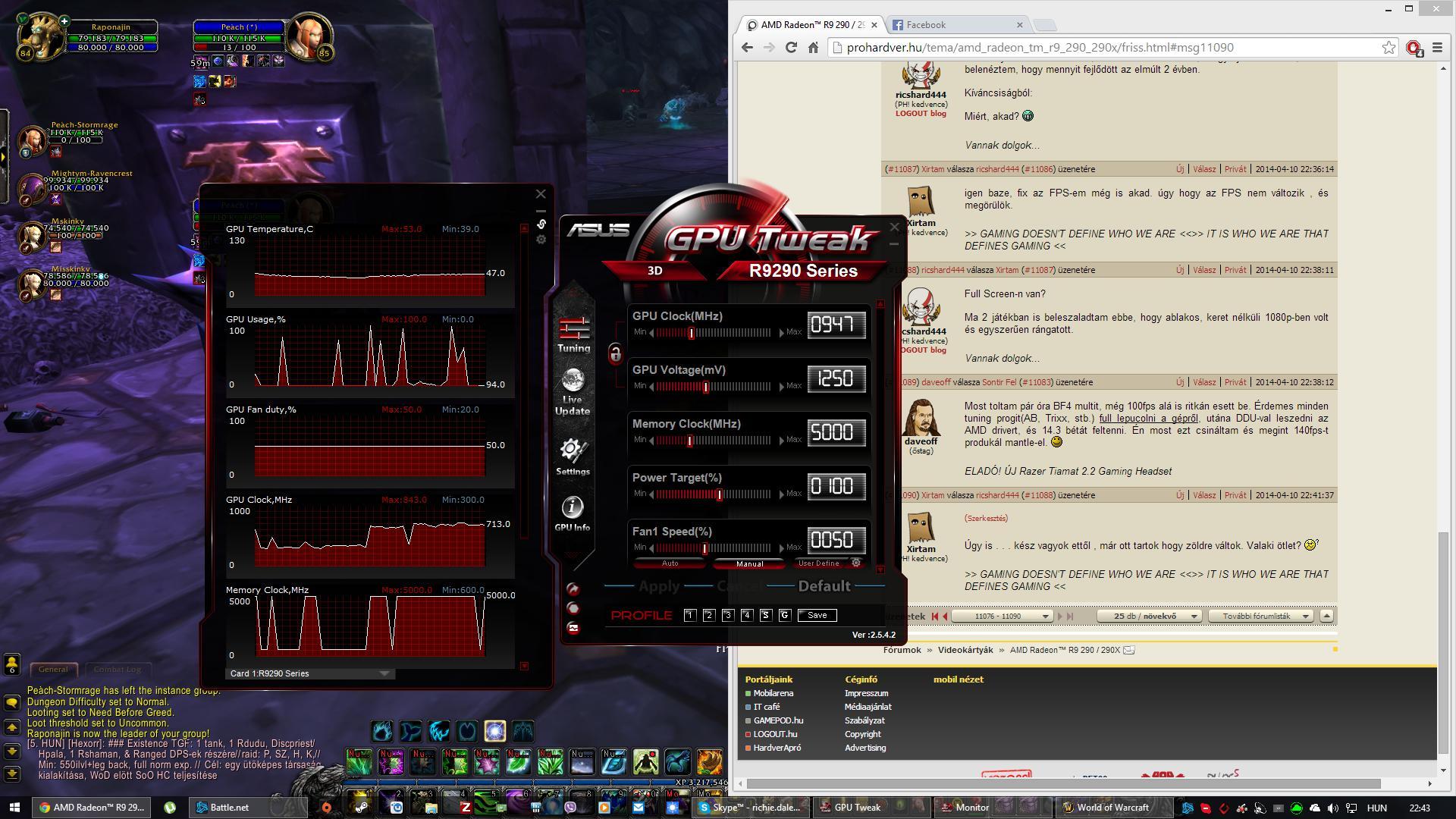Open the Monitor panel settings gear
This screenshot has width=1456, height=819.
point(541,240)
